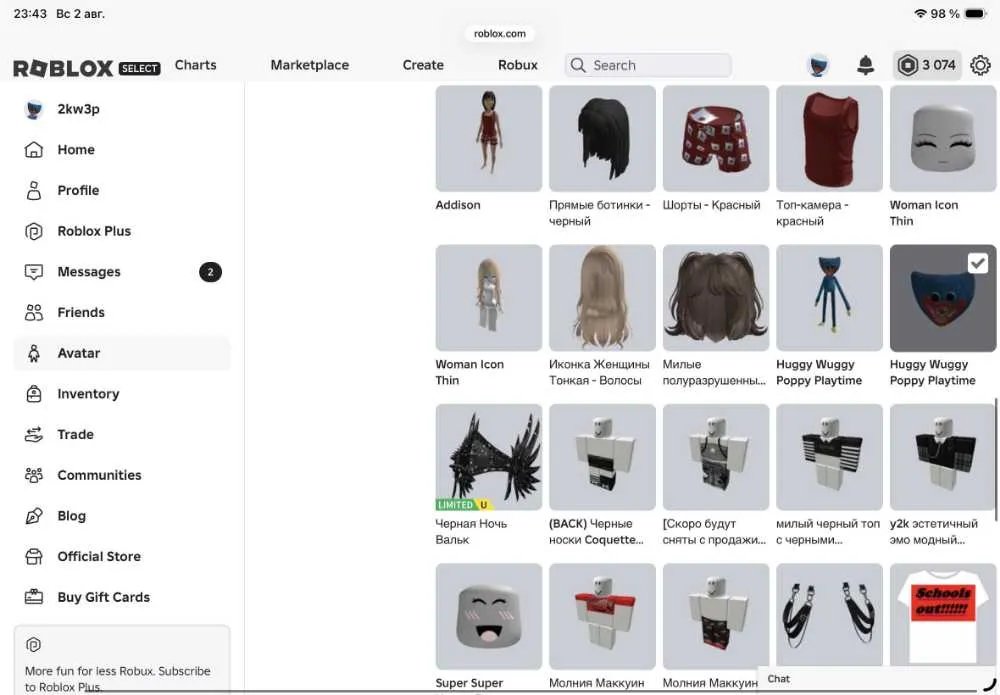Select the Charts navigation tab
This screenshot has height=695, width=1000.
pos(196,65)
